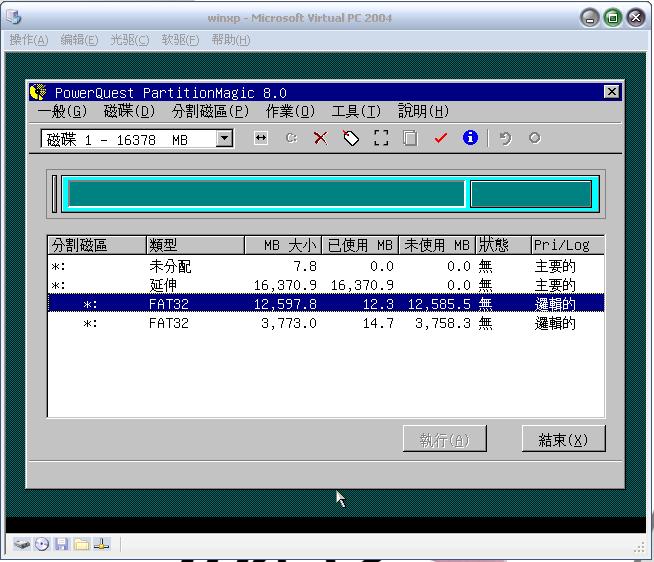Click the red checkmark check partition icon
654x562 pixels.
point(440,138)
